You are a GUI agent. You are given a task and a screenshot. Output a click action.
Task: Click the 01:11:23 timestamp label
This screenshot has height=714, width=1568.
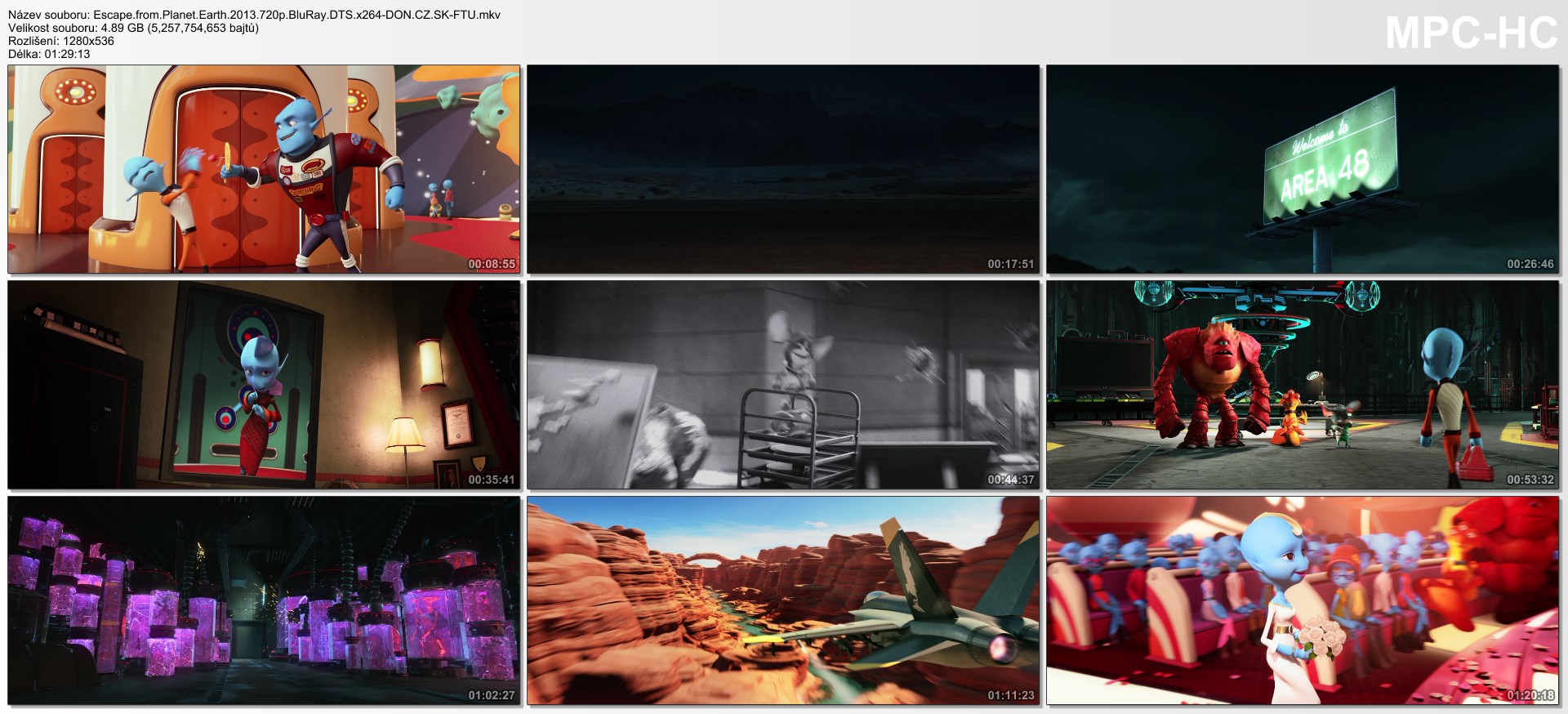pyautogui.click(x=1011, y=695)
